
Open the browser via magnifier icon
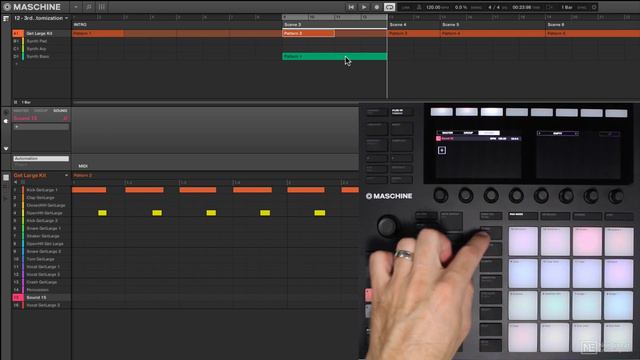click(x=89, y=7)
